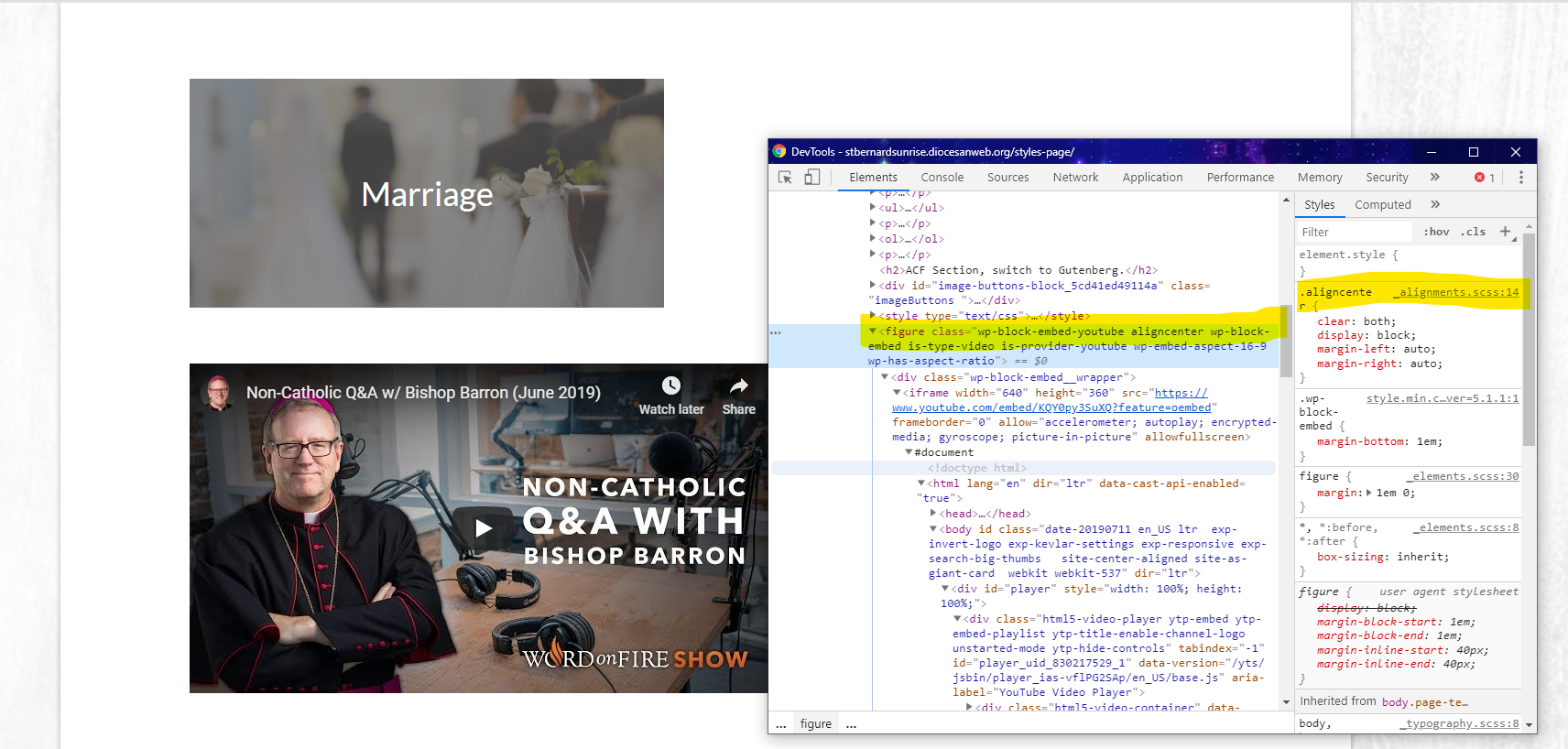This screenshot has width=1568, height=749.
Task: Toggle the device toolbar icon
Action: point(812,178)
